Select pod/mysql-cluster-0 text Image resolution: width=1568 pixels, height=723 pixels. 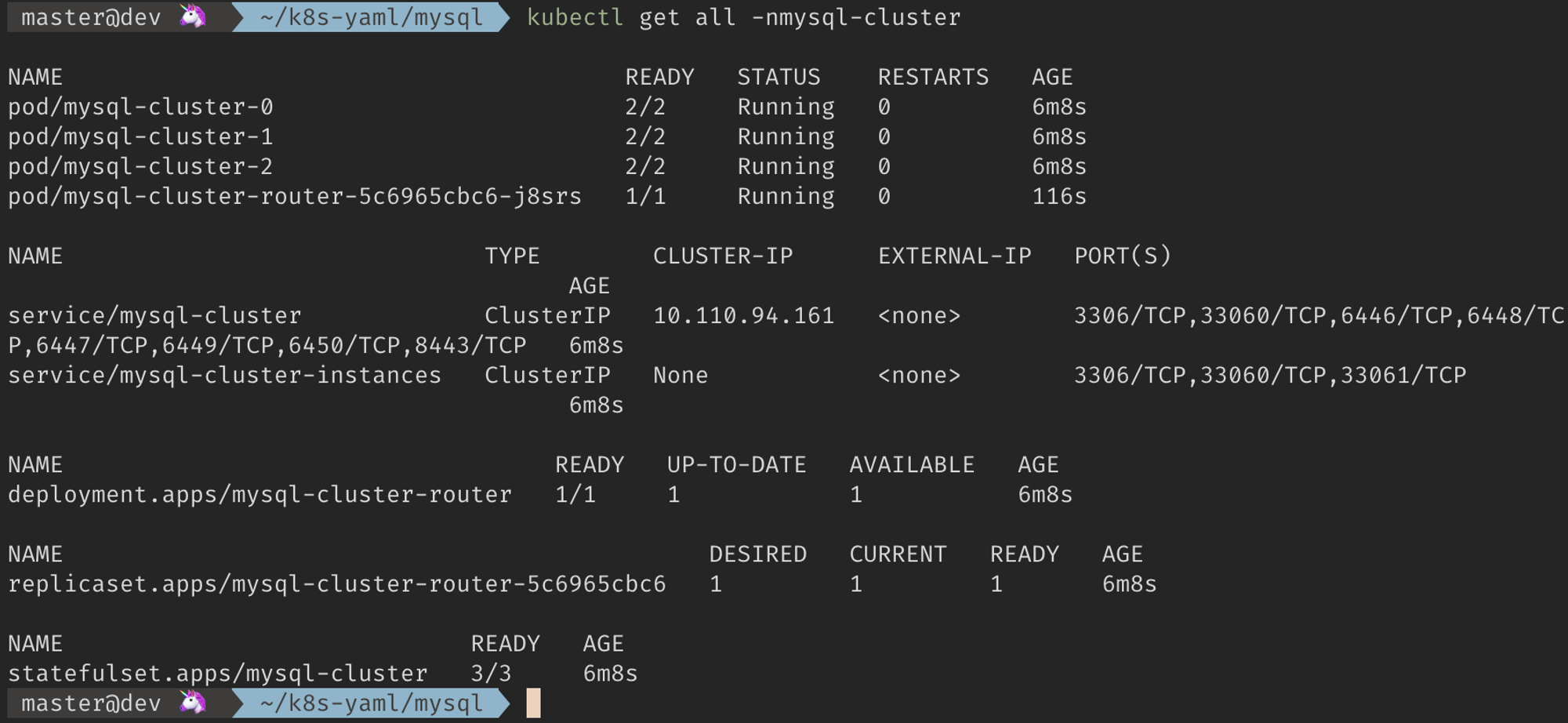[141, 107]
